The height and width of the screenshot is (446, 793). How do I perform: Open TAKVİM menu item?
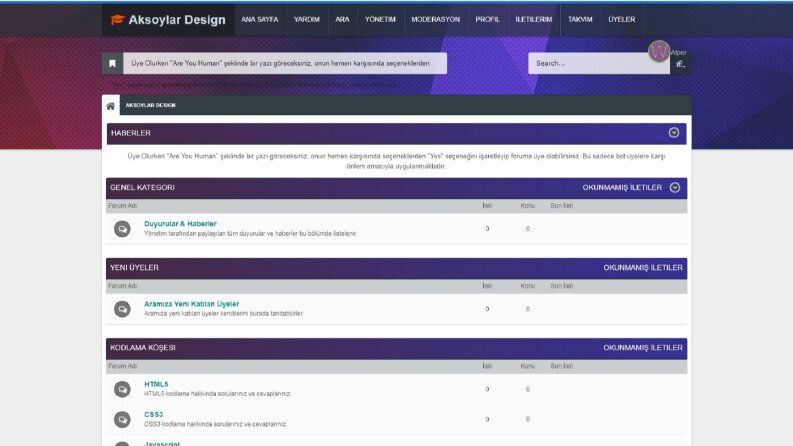(580, 19)
